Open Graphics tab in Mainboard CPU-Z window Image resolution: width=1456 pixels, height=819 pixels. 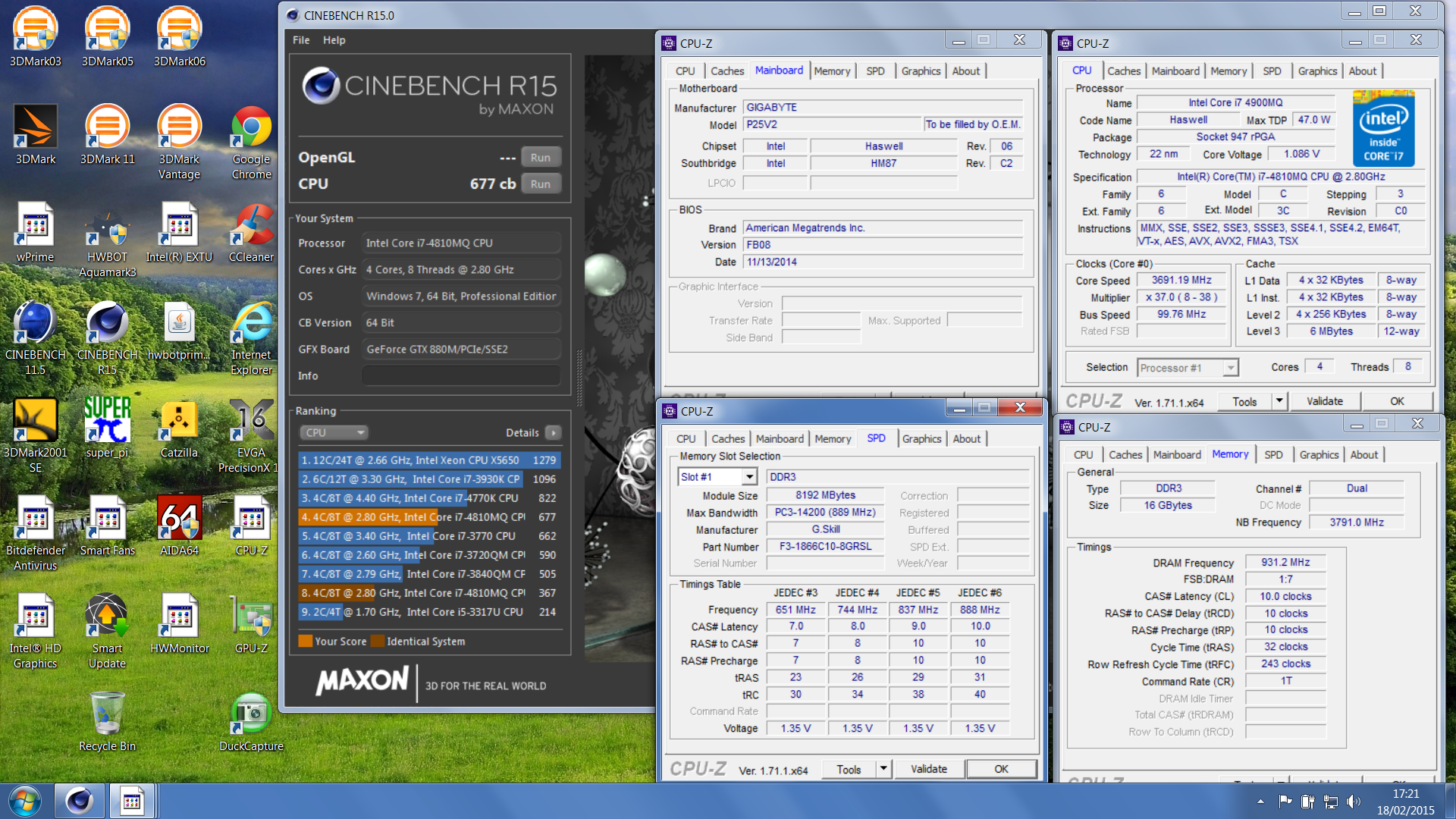coord(921,71)
